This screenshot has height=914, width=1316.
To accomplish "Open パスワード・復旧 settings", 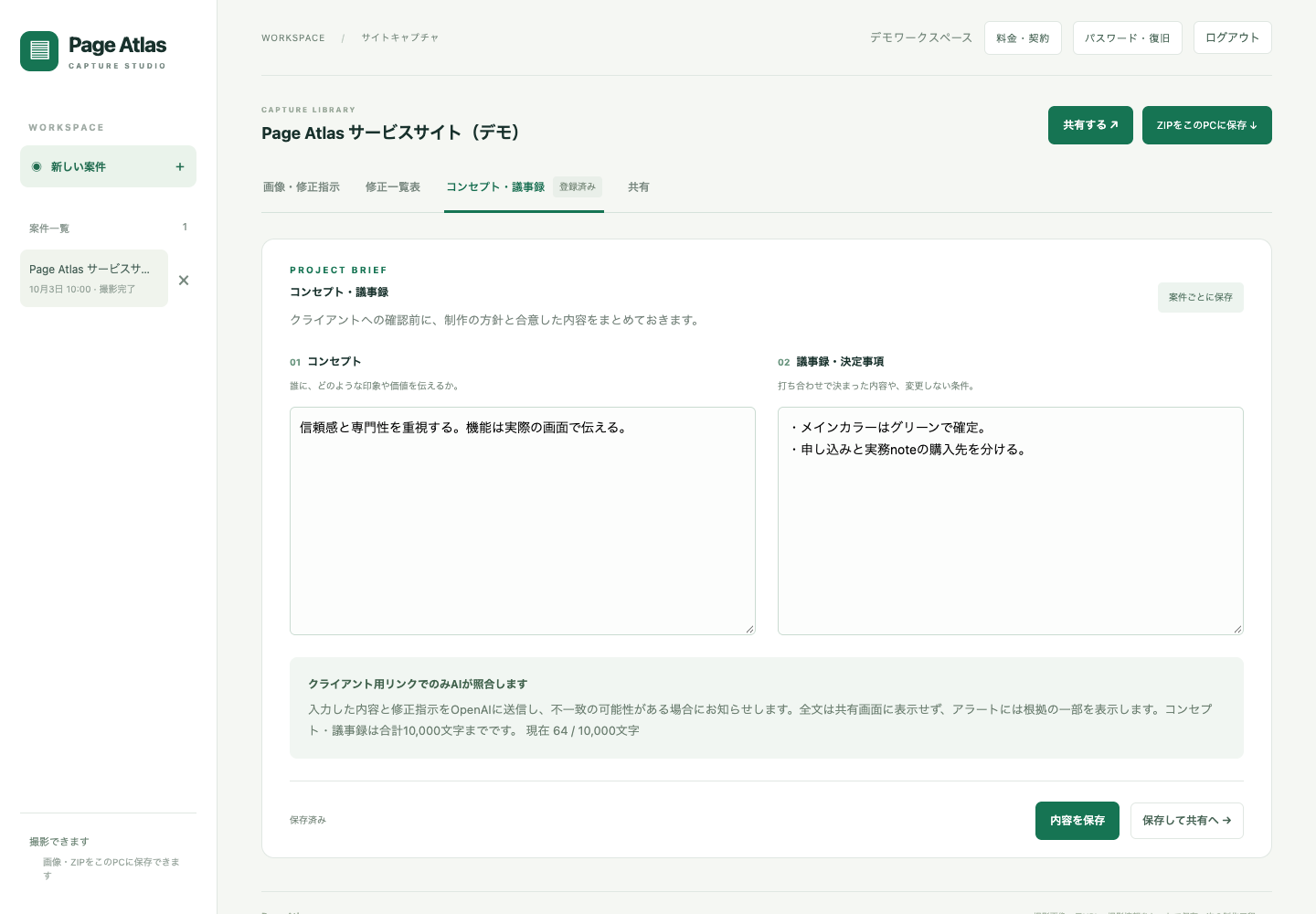I will point(1127,37).
